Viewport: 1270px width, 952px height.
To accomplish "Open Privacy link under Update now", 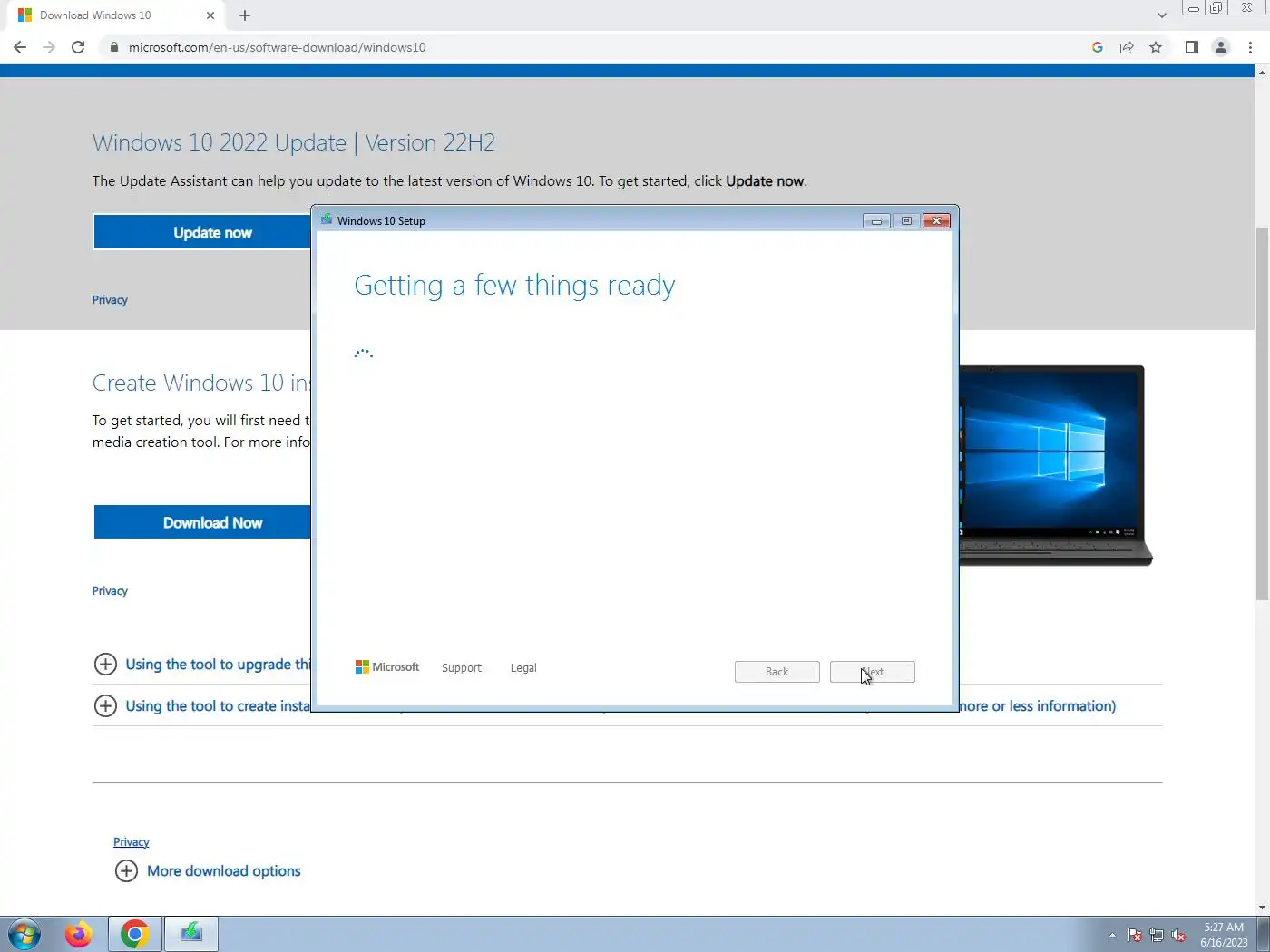I will coord(110,300).
